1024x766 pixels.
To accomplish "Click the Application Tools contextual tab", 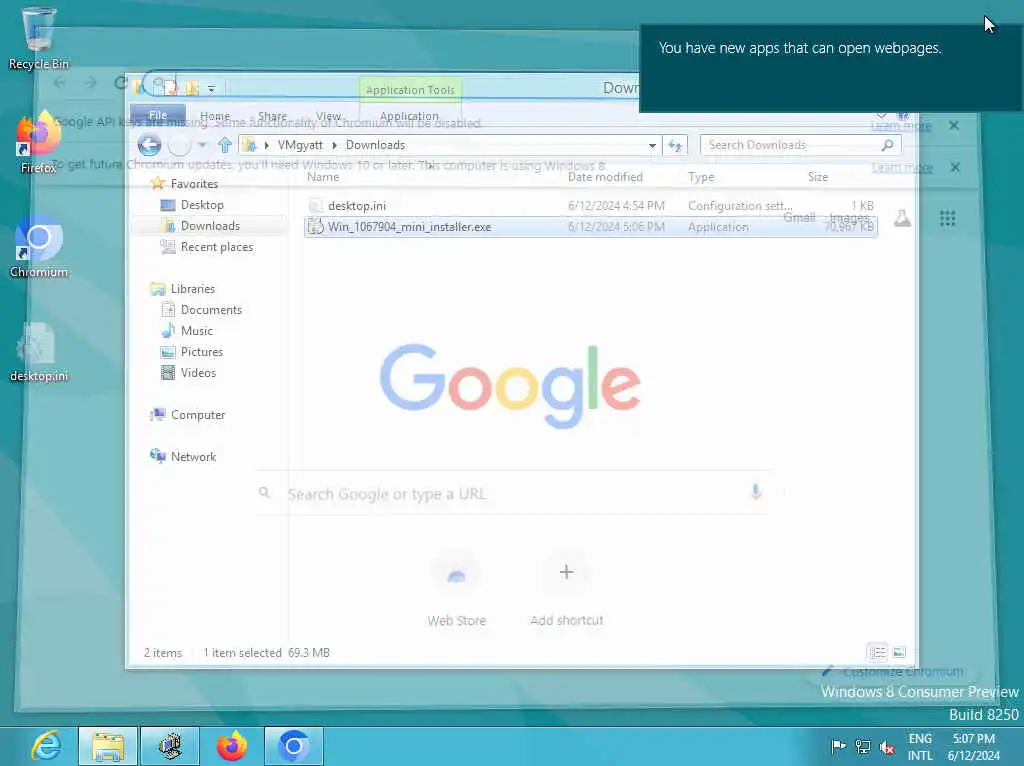I will coord(410,89).
